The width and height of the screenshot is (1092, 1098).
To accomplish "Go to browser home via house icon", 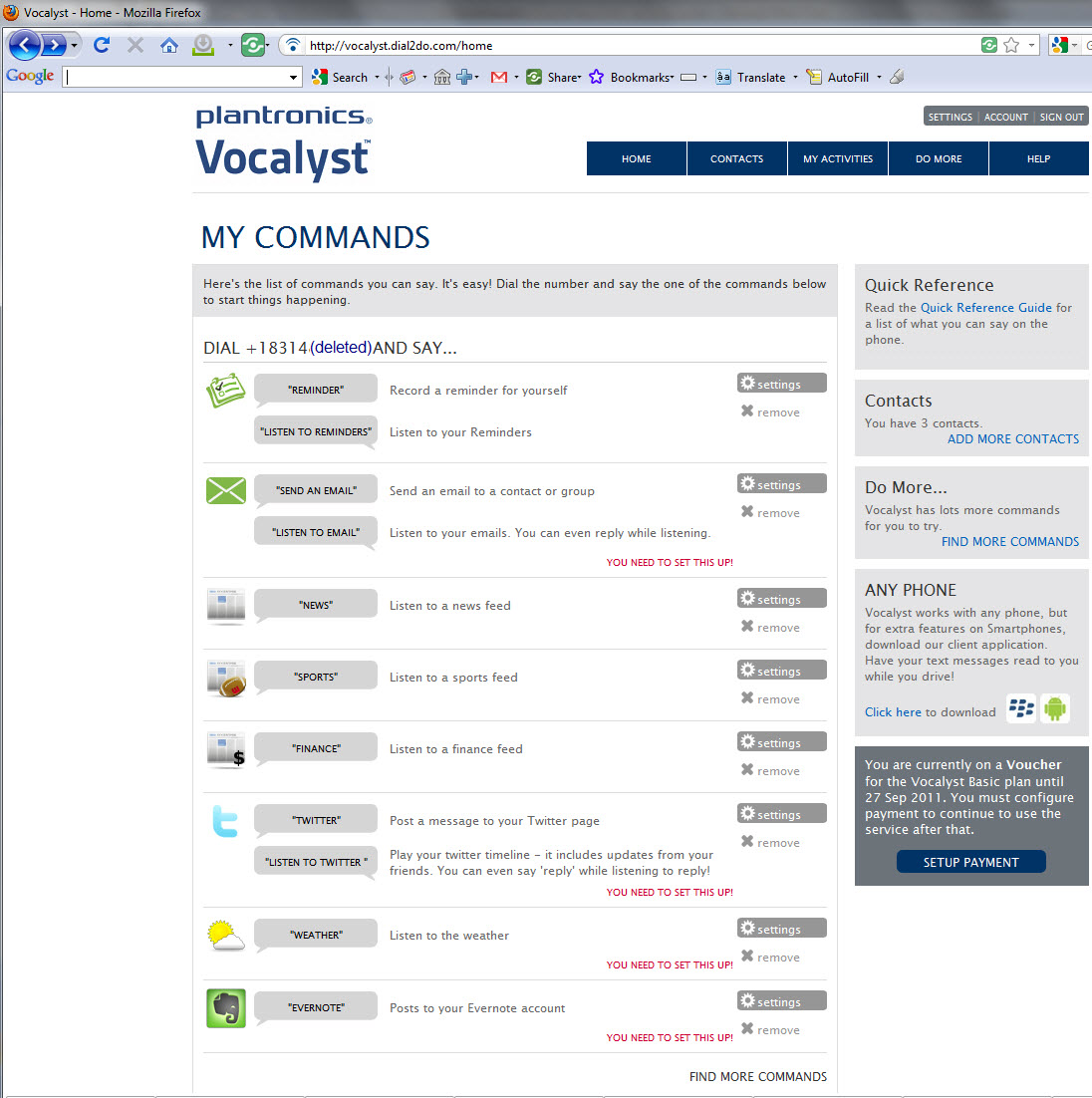I will click(169, 45).
